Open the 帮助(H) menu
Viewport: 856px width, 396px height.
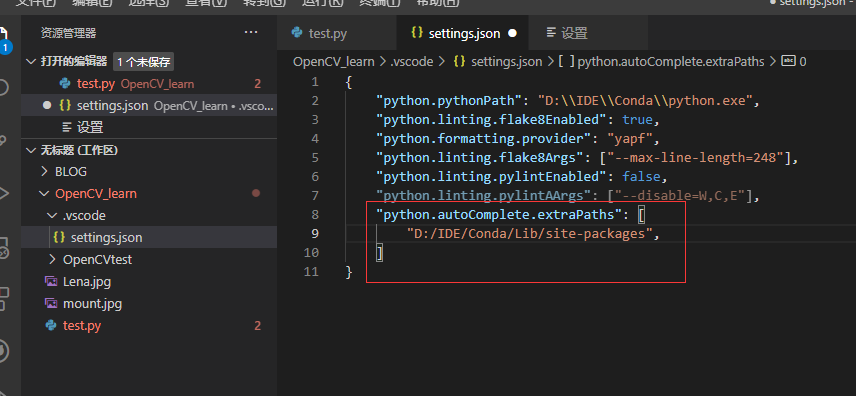click(x=437, y=3)
